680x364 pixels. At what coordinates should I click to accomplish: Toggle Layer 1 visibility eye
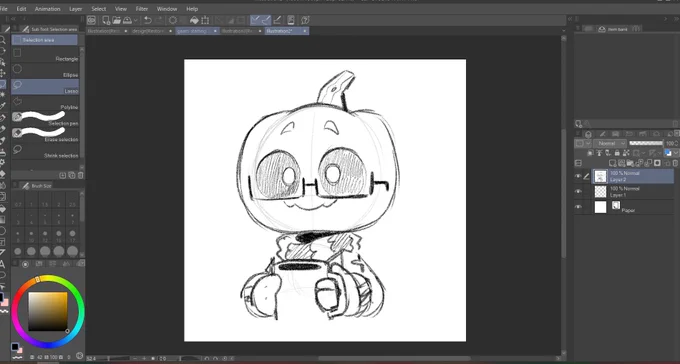[578, 191]
